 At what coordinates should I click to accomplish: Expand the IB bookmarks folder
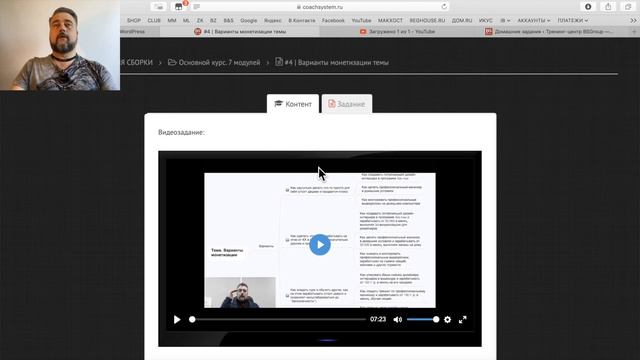point(505,20)
